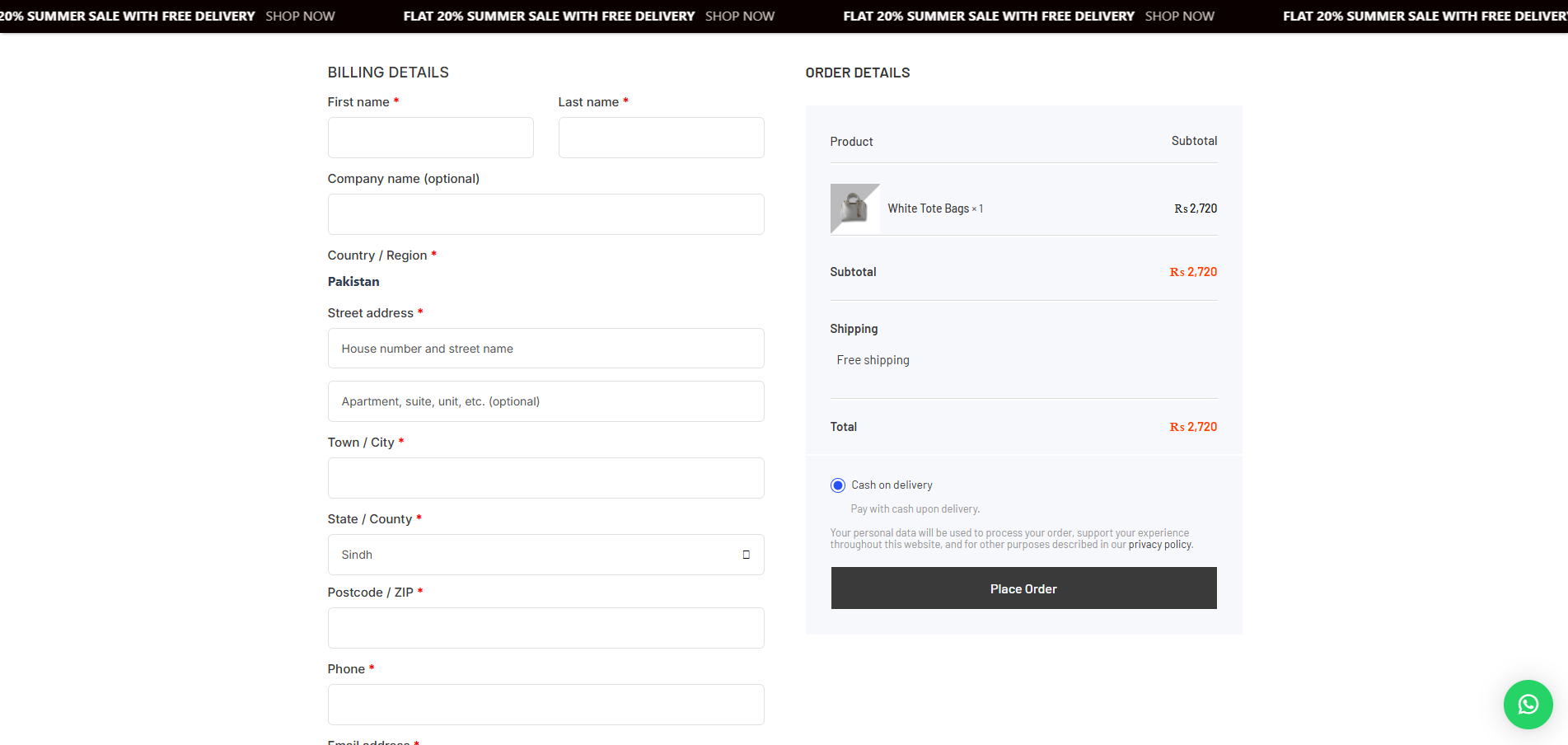Click the first SHOP NOW banner link
The height and width of the screenshot is (745, 1568).
coord(300,16)
